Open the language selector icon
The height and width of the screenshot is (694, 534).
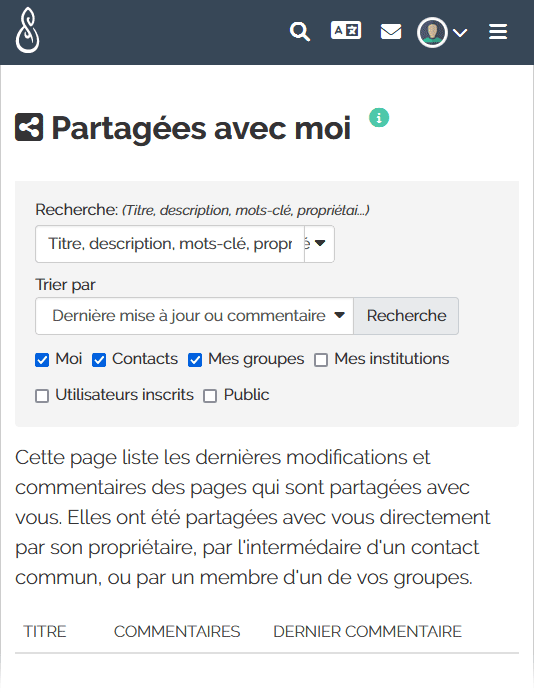[x=346, y=31]
